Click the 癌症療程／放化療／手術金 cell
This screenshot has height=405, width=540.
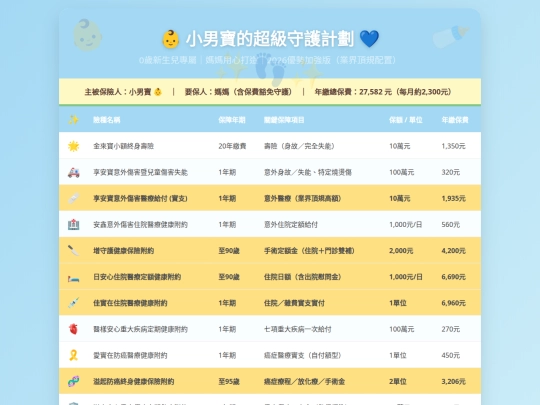pyautogui.click(x=304, y=382)
